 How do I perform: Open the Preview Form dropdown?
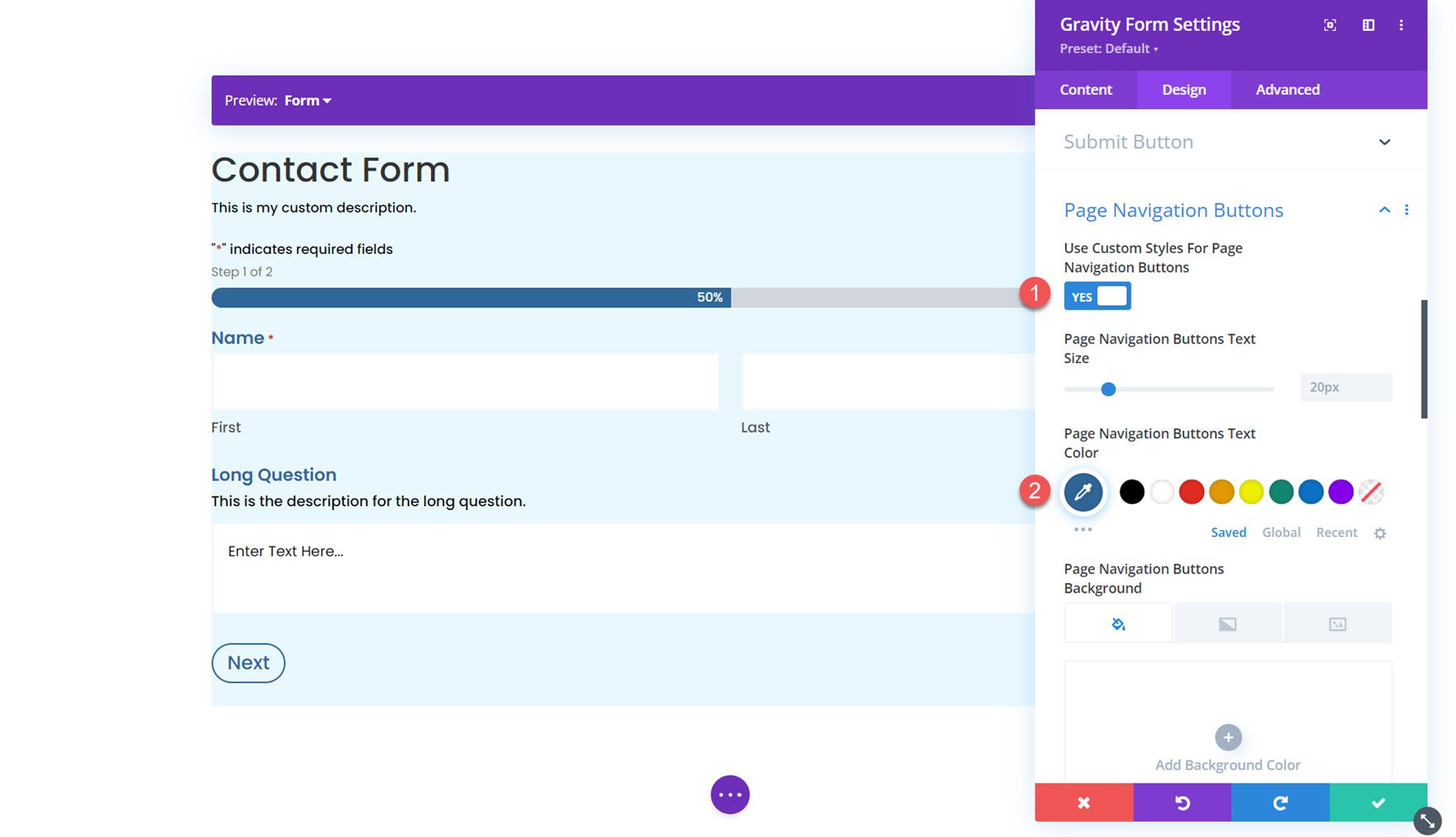[307, 100]
